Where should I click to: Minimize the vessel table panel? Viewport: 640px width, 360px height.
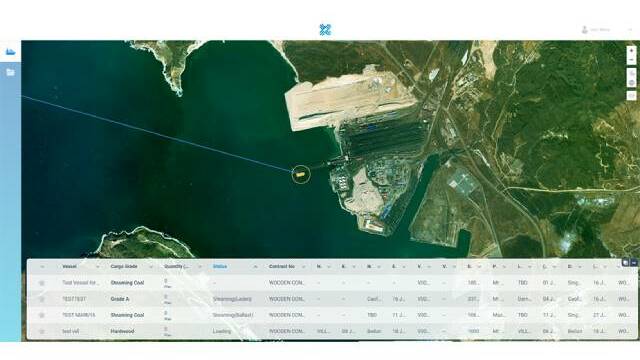coord(634,263)
